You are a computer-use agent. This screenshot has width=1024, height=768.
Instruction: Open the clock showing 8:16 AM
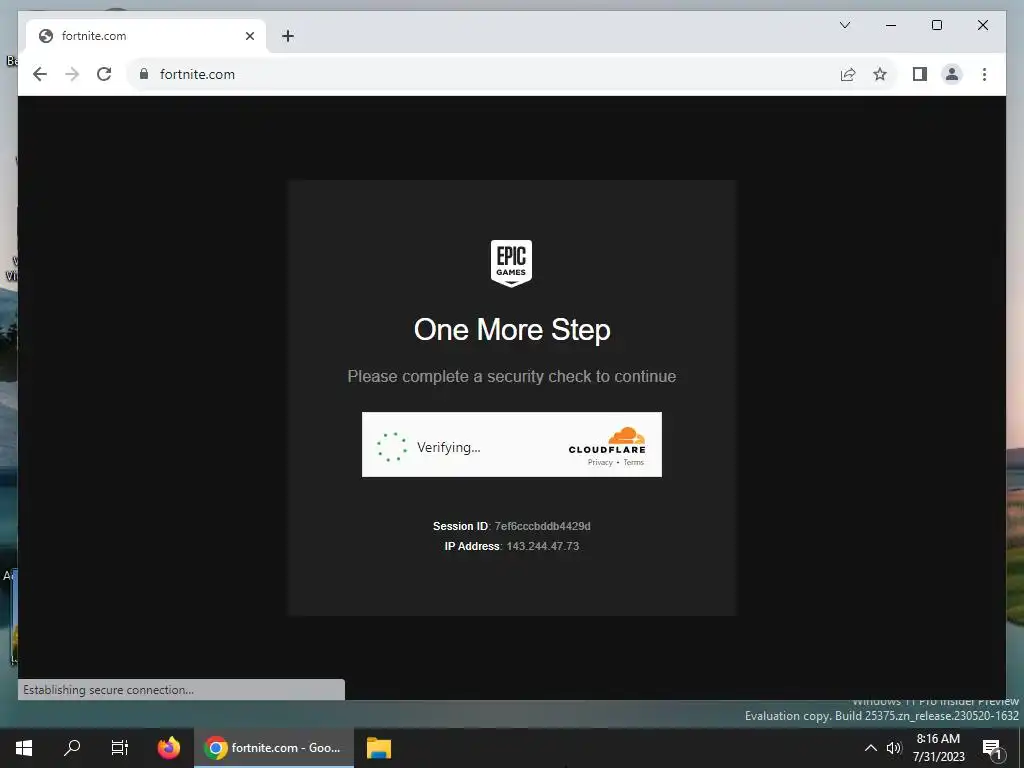pyautogui.click(x=938, y=748)
